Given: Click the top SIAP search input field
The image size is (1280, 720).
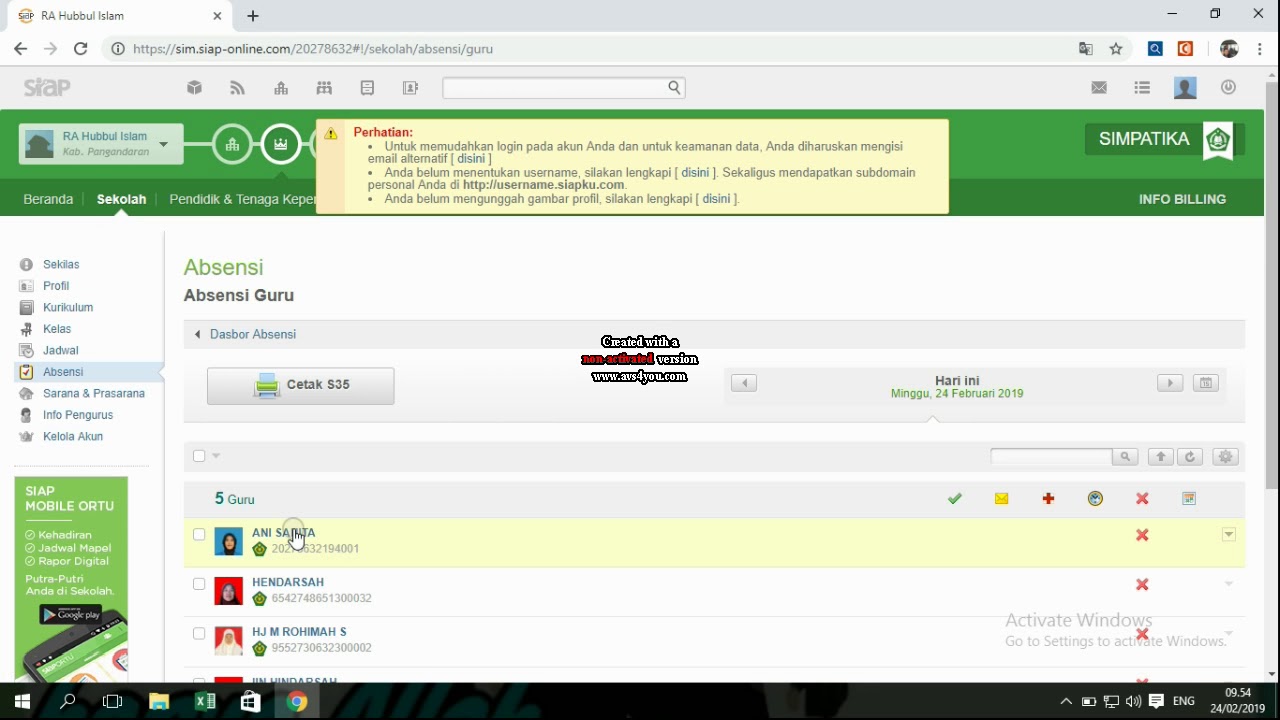Looking at the screenshot, I should click(x=554, y=88).
